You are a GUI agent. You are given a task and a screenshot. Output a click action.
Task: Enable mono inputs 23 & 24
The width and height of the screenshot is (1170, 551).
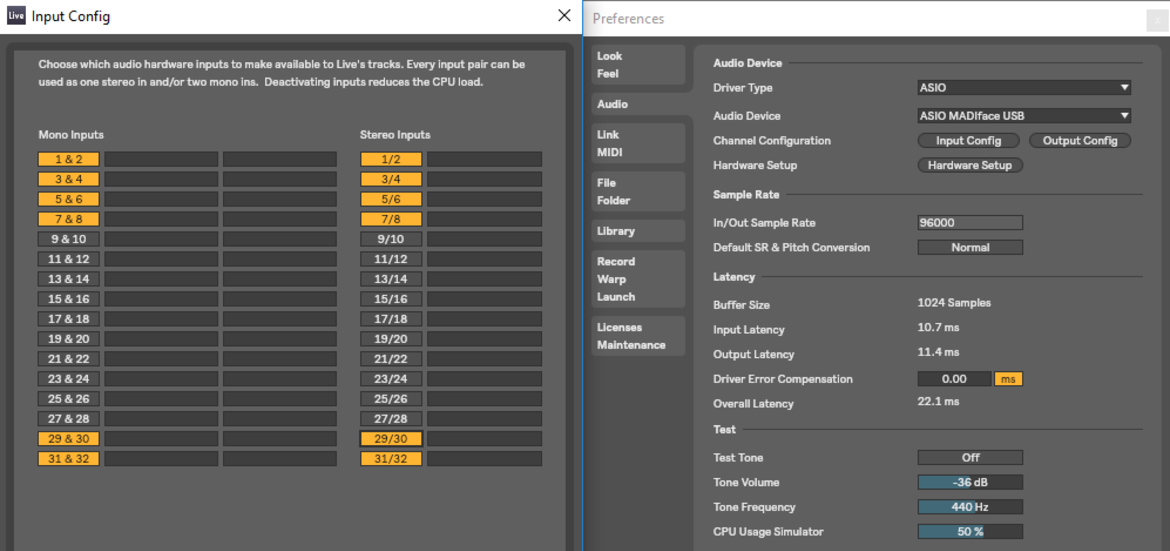[69, 379]
